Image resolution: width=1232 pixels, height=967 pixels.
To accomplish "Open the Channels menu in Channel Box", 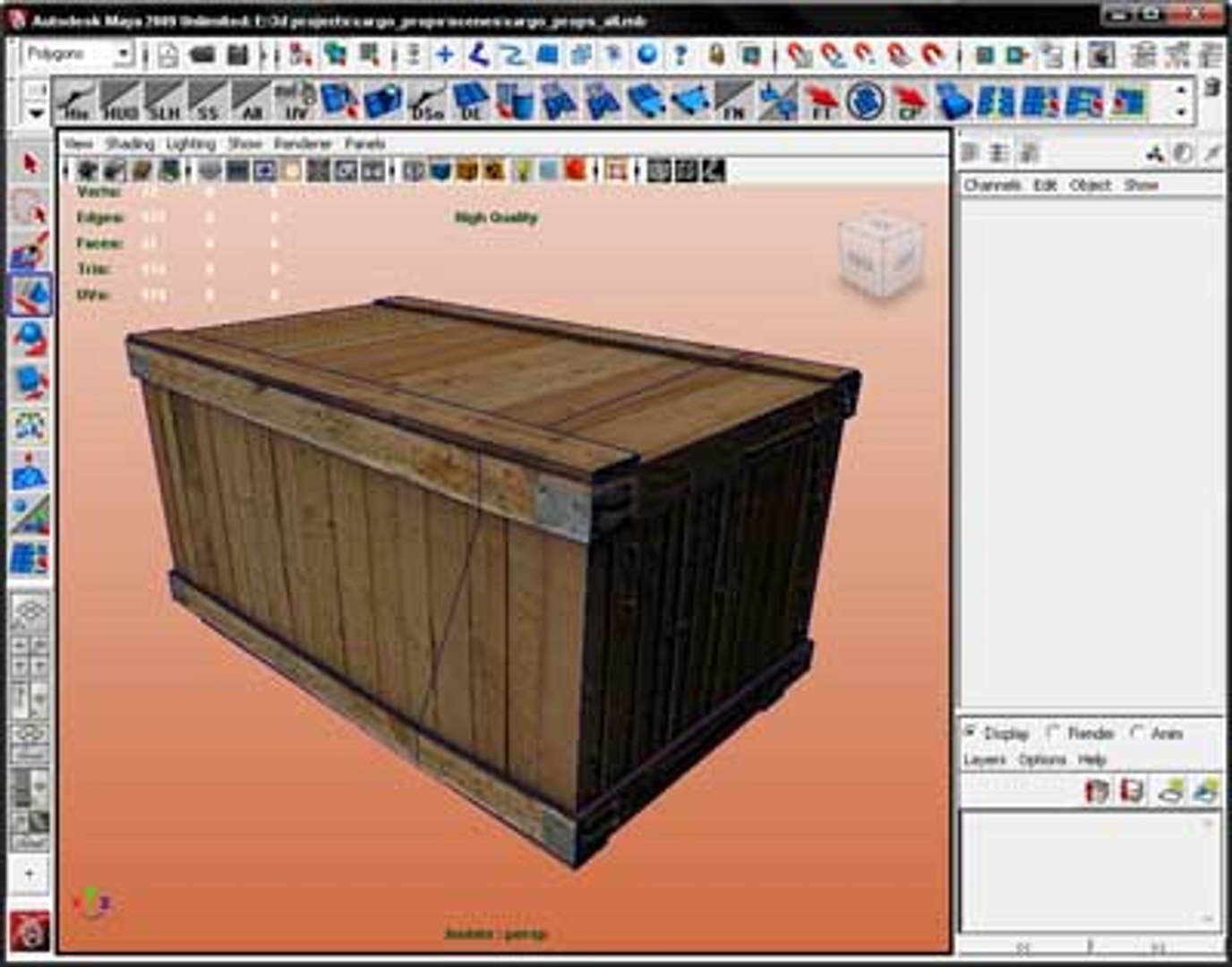I will click(x=992, y=185).
